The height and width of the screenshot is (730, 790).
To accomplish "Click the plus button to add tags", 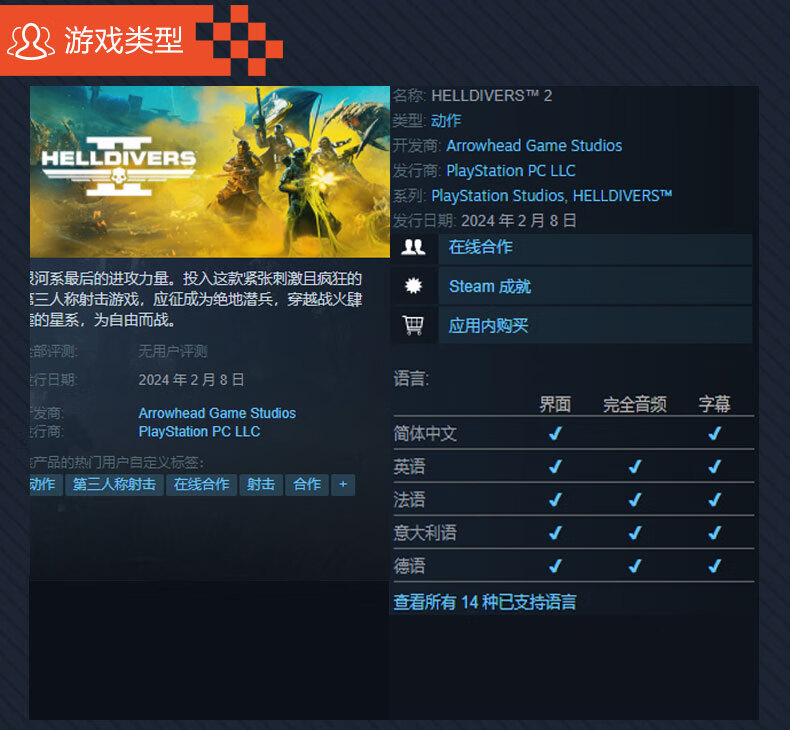I will pyautogui.click(x=343, y=485).
